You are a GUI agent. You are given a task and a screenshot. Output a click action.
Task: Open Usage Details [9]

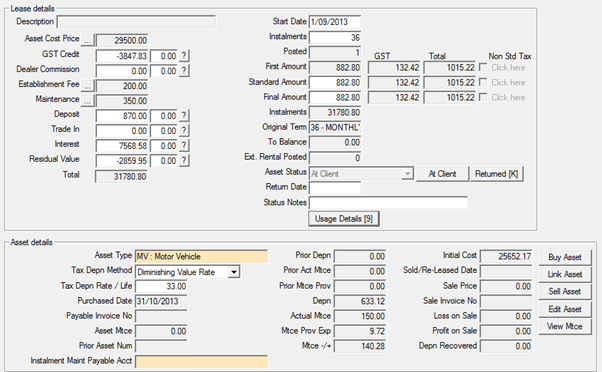click(344, 219)
